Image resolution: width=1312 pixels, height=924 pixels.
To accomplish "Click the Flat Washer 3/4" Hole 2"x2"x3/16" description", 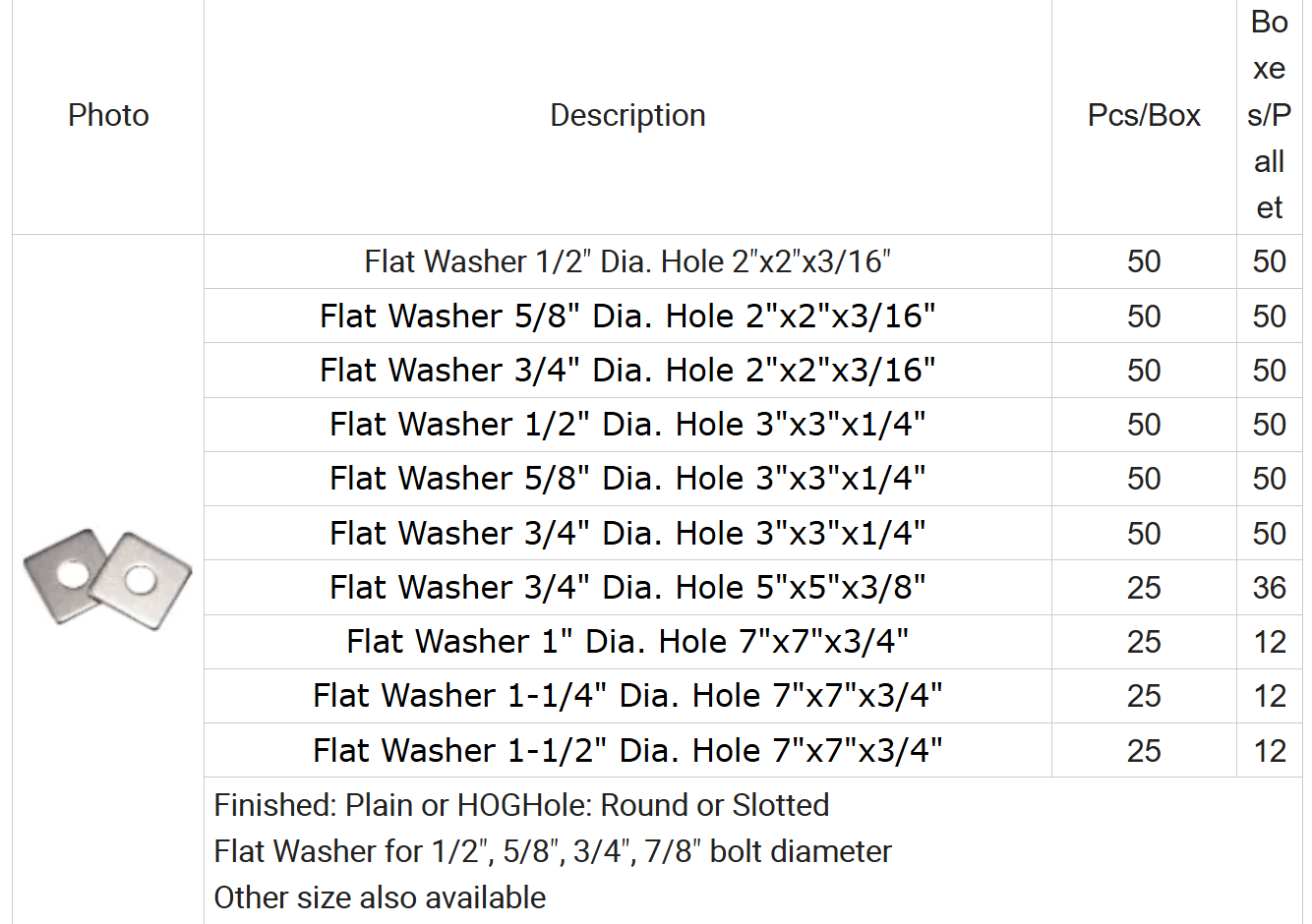I will click(x=627, y=371).
